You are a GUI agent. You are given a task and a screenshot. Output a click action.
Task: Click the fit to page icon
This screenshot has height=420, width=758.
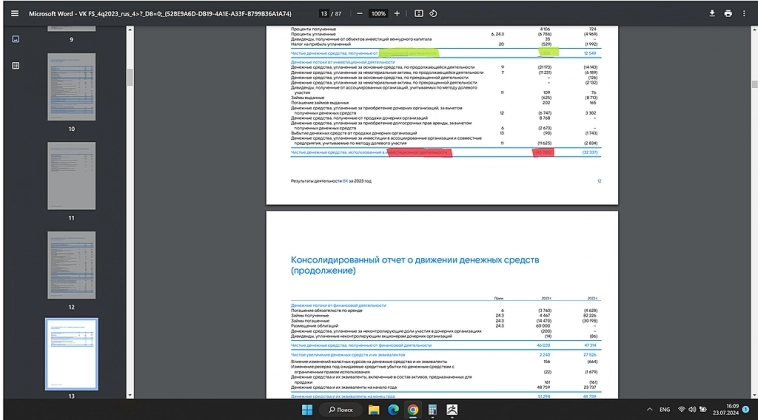point(417,14)
